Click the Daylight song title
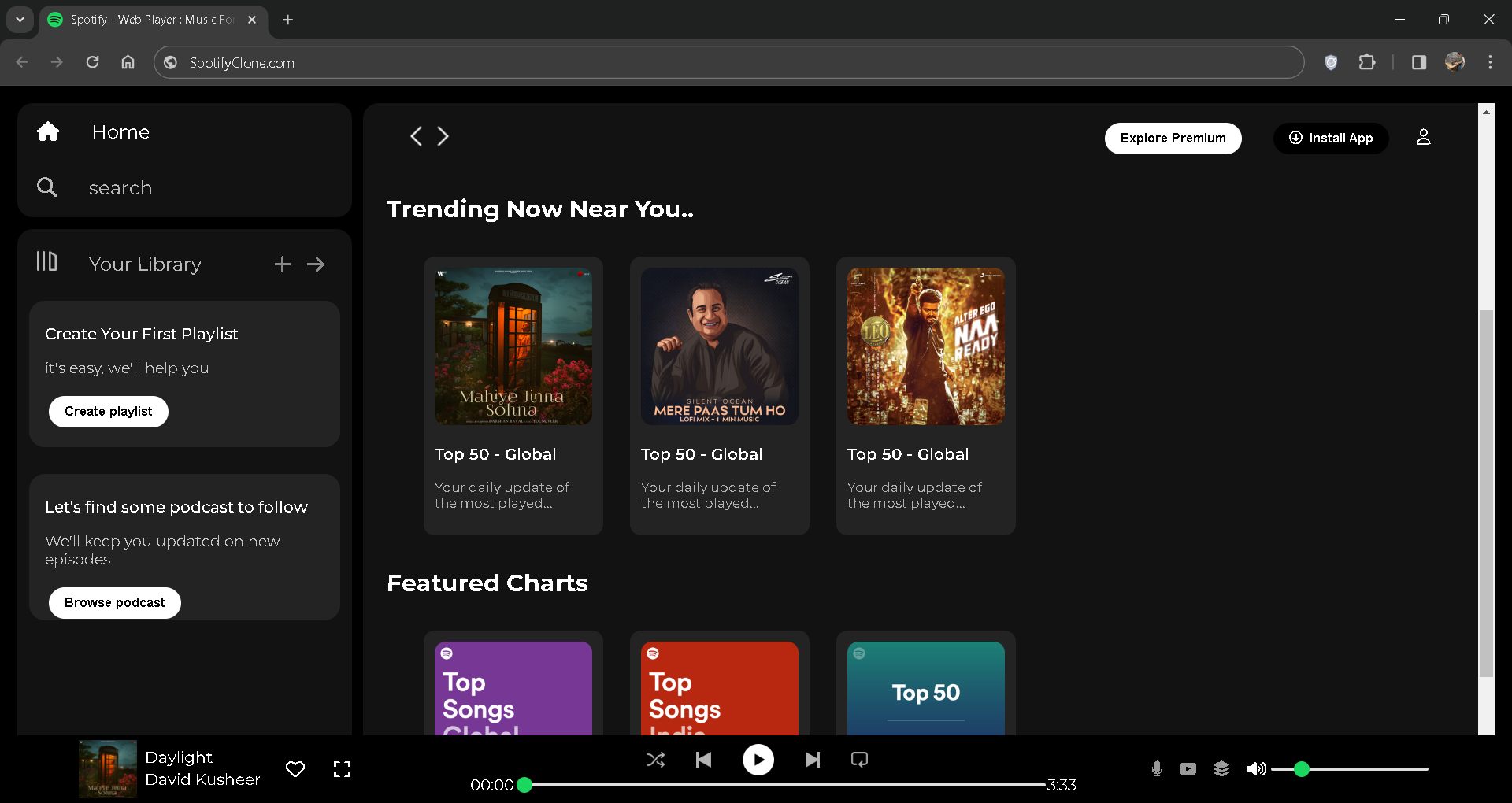The width and height of the screenshot is (1512, 803). coord(179,757)
